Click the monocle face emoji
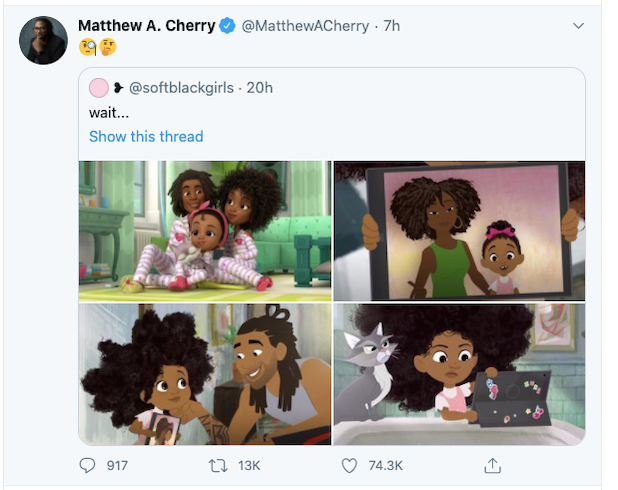 [87, 47]
